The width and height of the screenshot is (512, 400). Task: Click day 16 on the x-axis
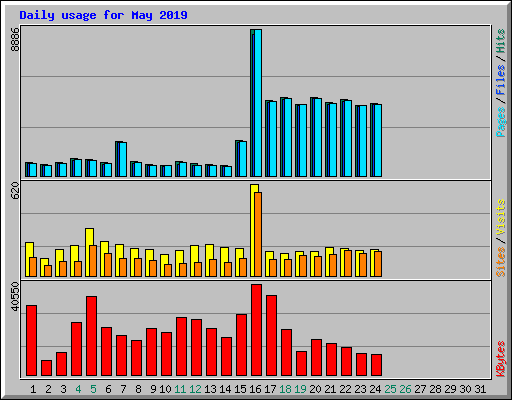255,389
